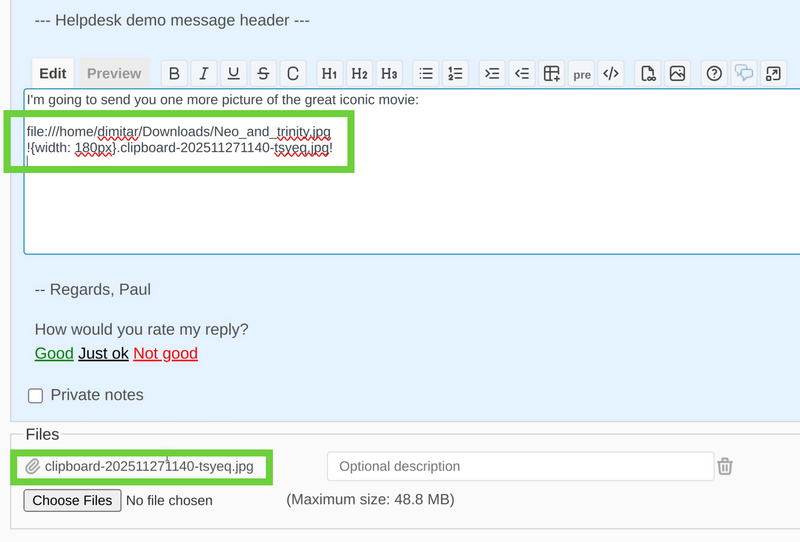The width and height of the screenshot is (800, 542).
Task: Insert a numbered list
Action: pos(456,73)
